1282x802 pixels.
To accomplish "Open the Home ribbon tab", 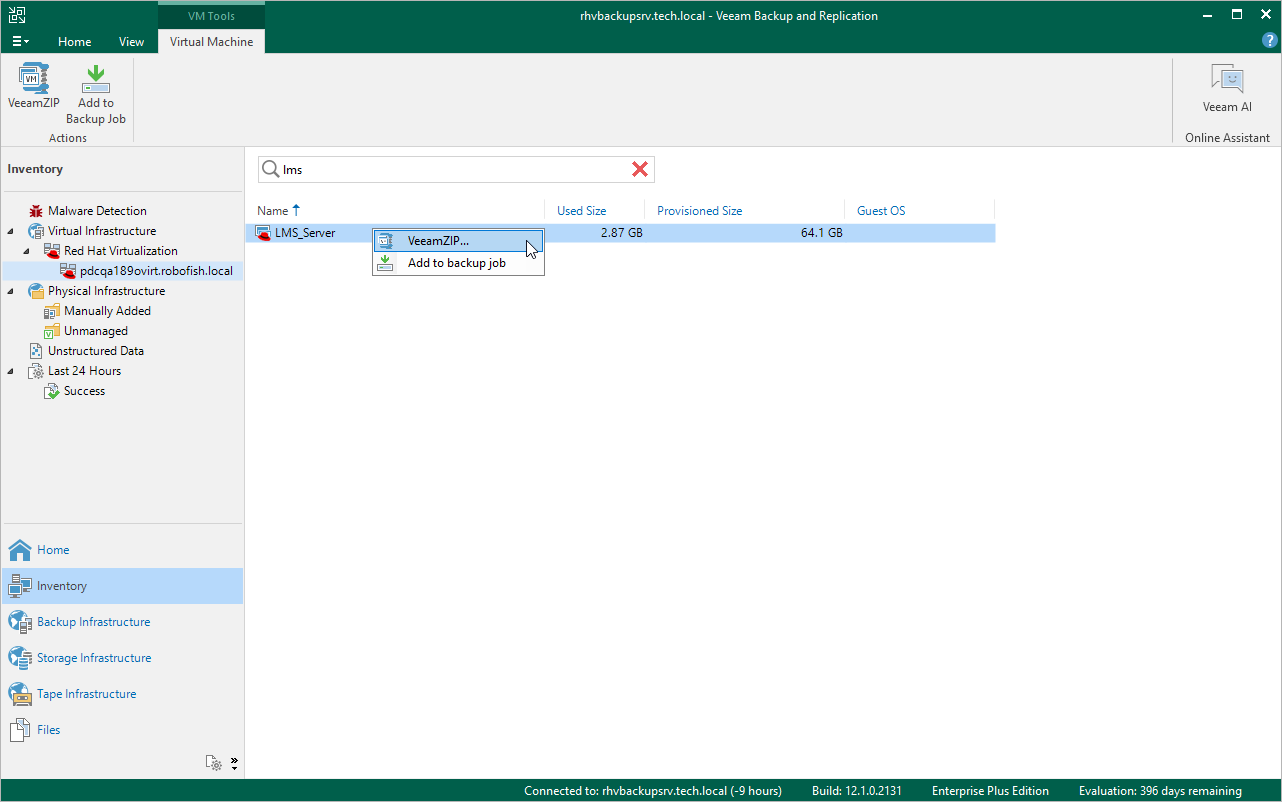I will (75, 42).
